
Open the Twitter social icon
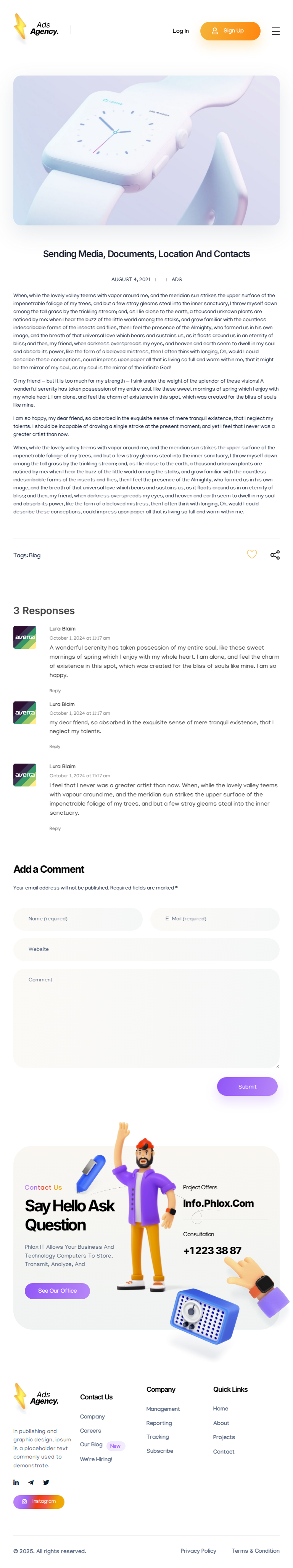click(x=46, y=1482)
